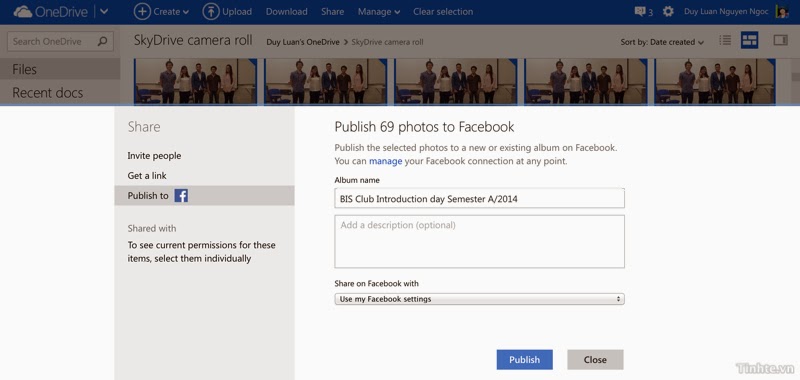Screen dimensions: 800x380
Task: Toggle the details pane icon
Action: click(781, 40)
